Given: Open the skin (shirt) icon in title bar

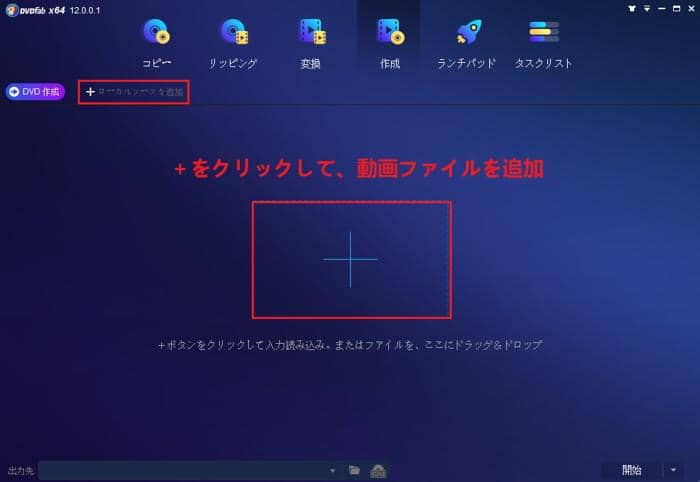Looking at the screenshot, I should click(x=632, y=8).
